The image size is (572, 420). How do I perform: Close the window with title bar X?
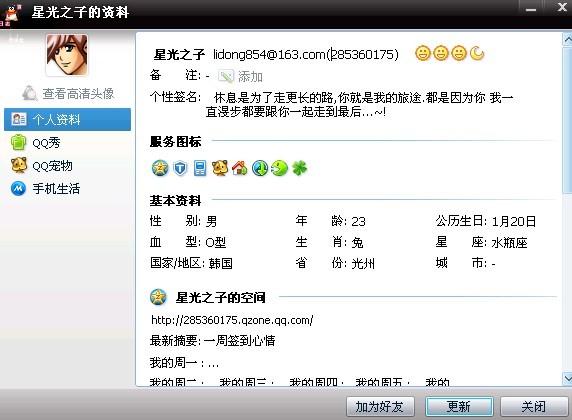click(x=562, y=7)
